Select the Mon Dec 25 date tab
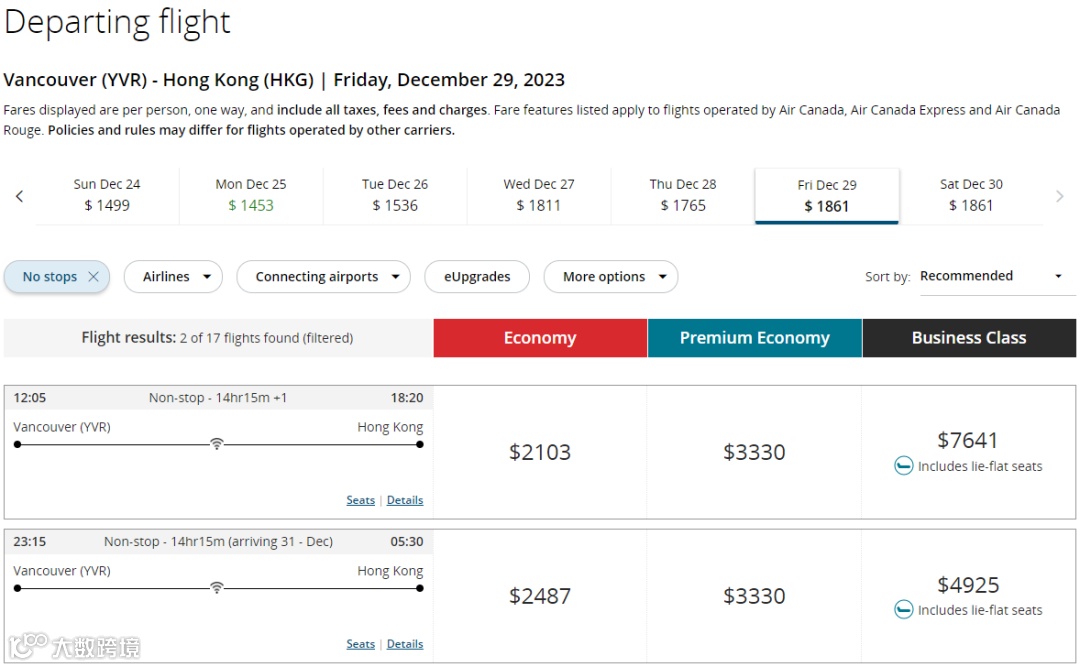This screenshot has height=667, width=1080. 251,195
